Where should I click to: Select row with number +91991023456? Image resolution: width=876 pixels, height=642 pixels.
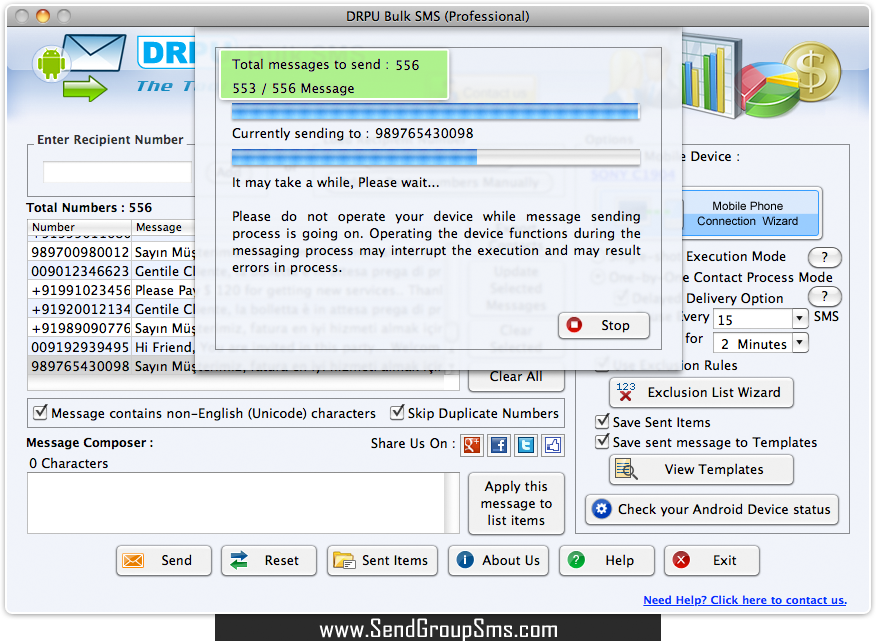[112, 290]
